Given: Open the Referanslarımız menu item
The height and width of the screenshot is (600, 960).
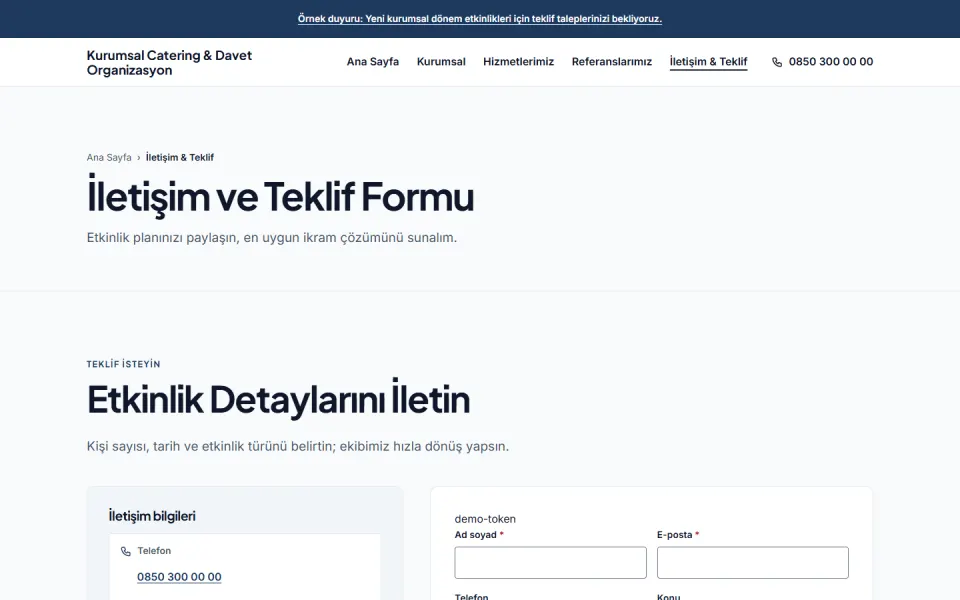Looking at the screenshot, I should [x=612, y=61].
